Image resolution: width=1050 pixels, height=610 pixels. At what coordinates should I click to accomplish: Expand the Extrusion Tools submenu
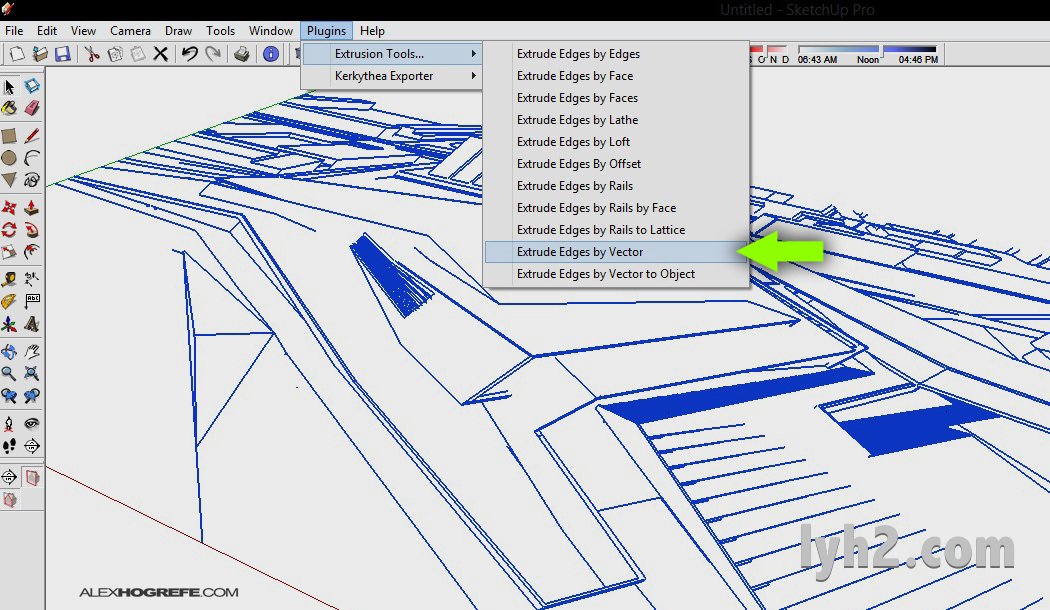point(392,54)
